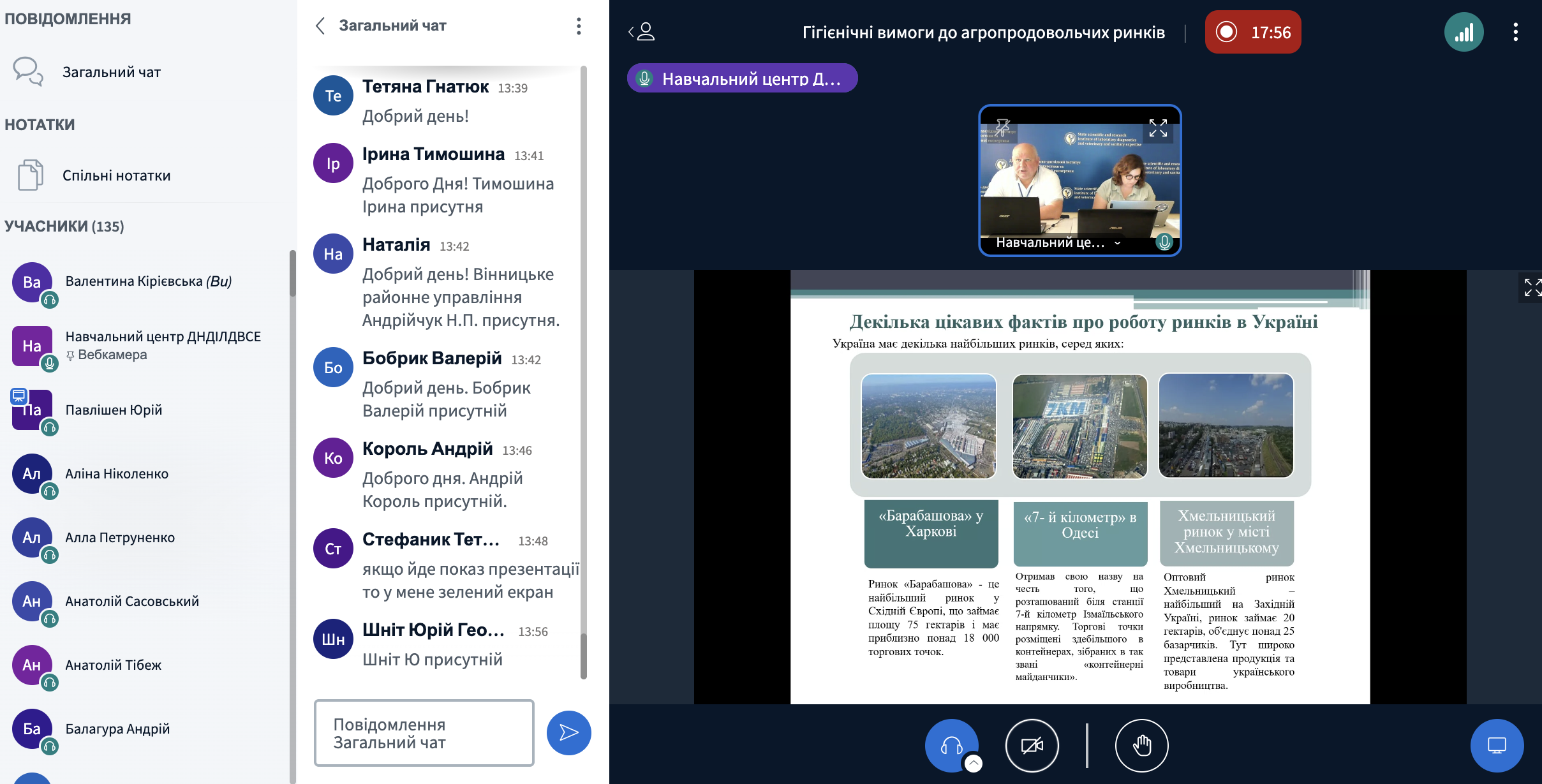Select participant Анатолій Сасовський
Viewport: 1542px width, 784px height.
[x=147, y=602]
